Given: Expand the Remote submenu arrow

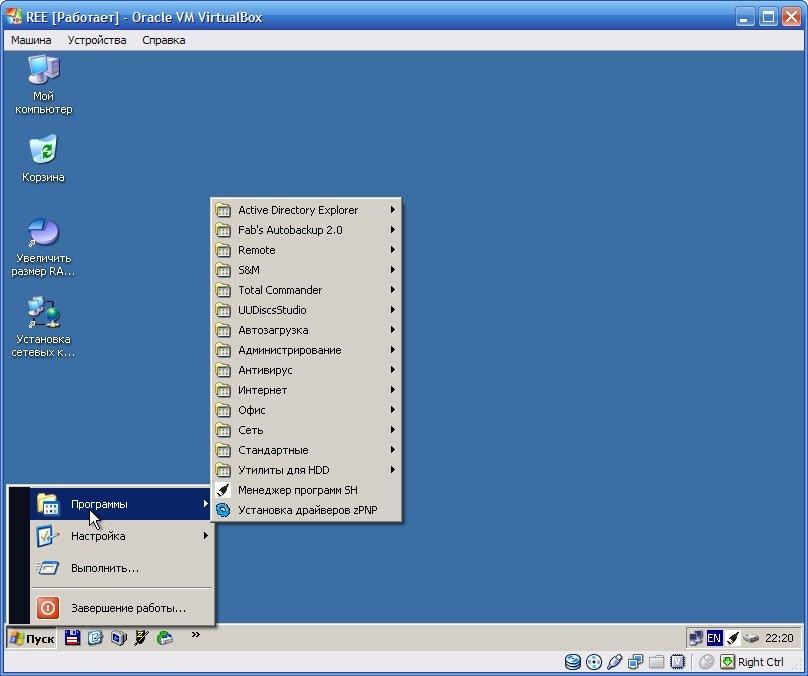Looking at the screenshot, I should [392, 250].
